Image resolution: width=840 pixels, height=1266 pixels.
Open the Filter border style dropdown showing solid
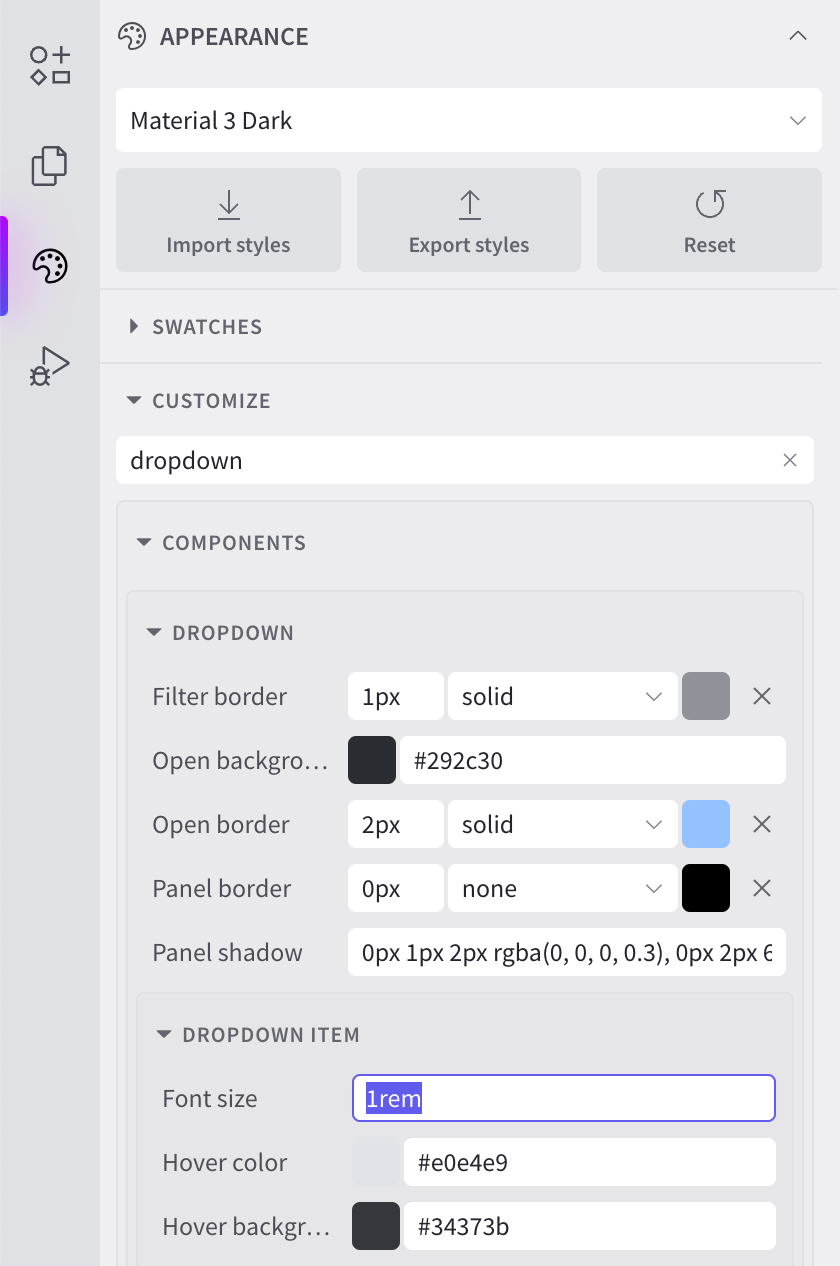tap(562, 696)
